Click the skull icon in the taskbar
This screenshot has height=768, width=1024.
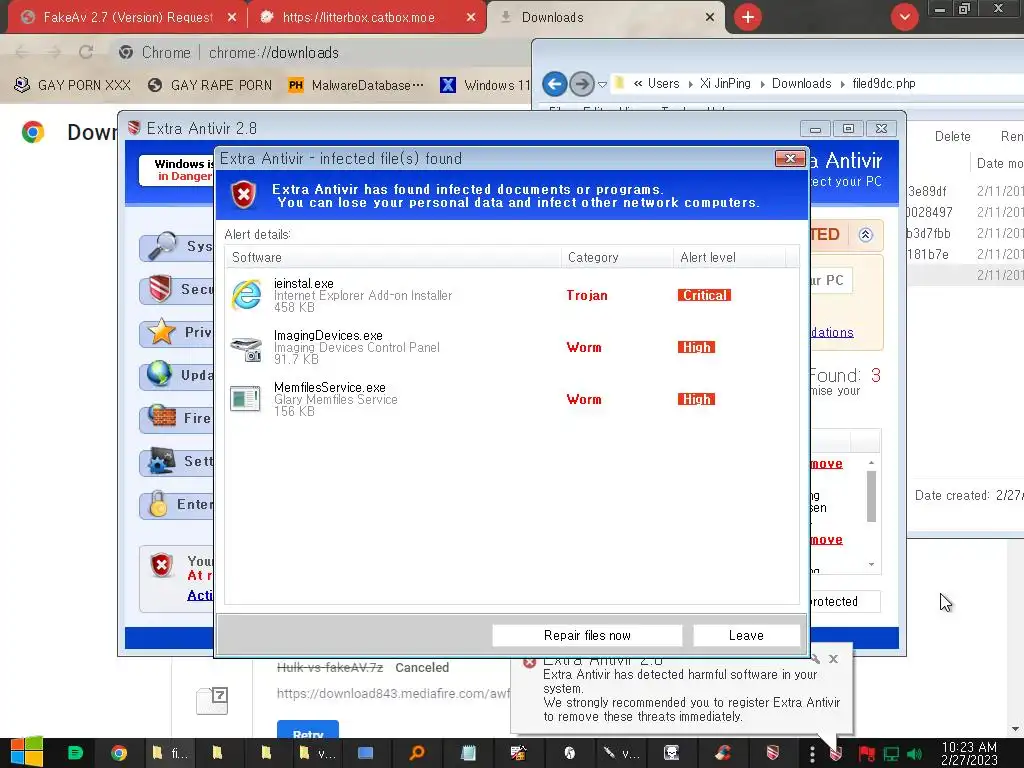click(671, 753)
